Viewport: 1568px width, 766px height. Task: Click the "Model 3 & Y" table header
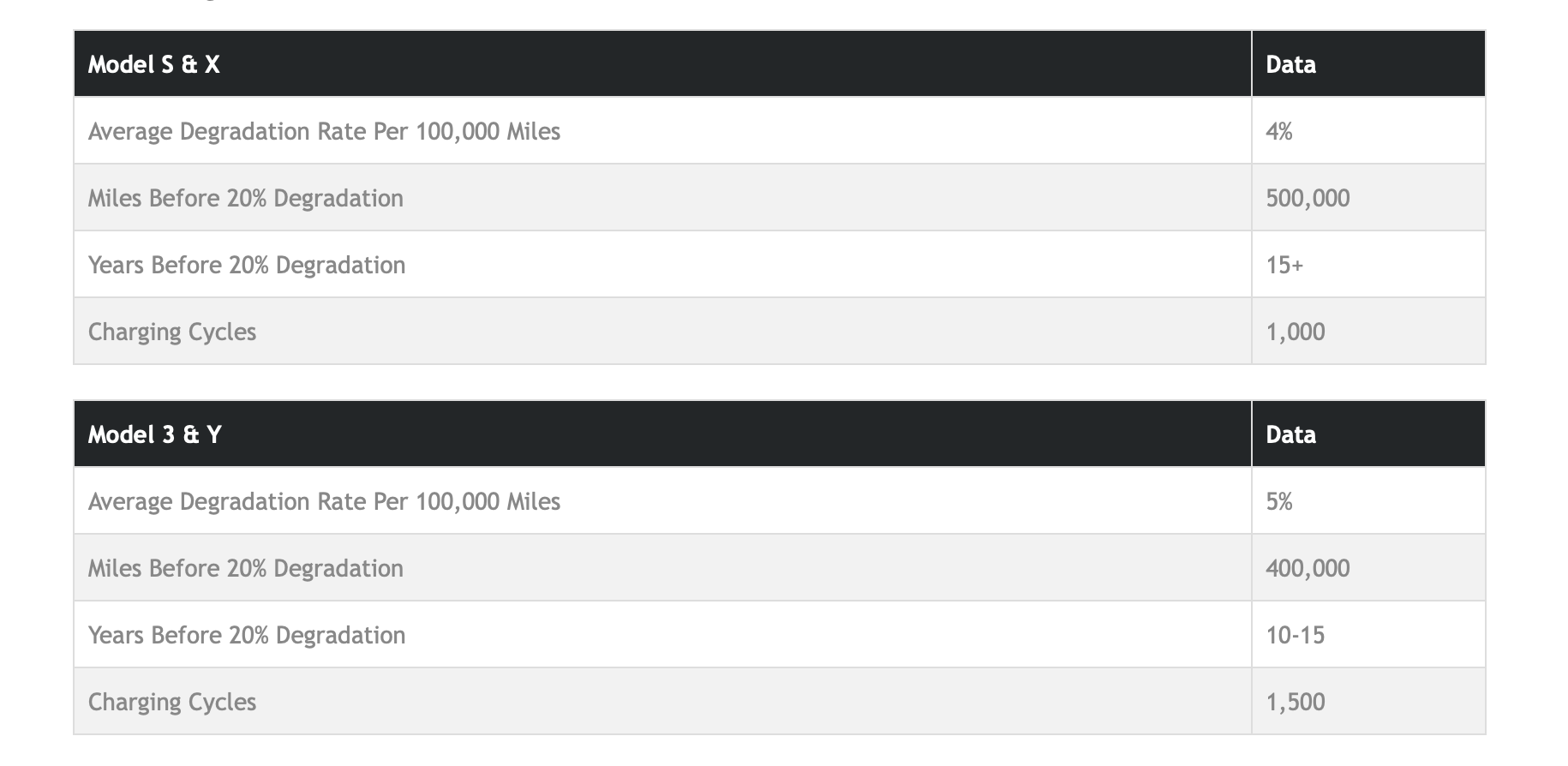(x=155, y=435)
